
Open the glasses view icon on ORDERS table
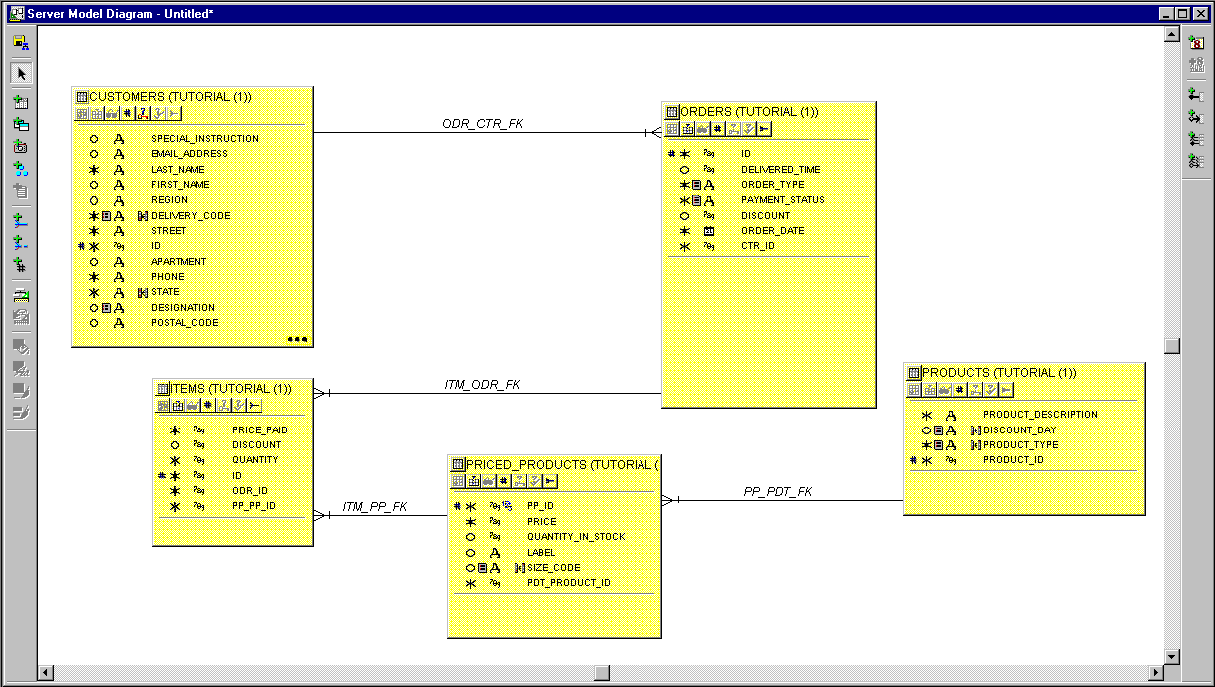[701, 128]
